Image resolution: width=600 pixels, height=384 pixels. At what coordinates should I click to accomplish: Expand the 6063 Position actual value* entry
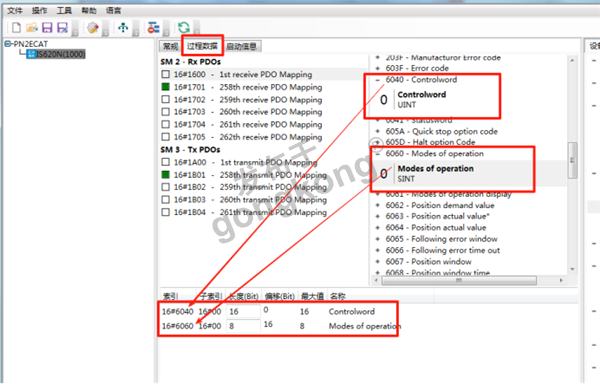[378, 216]
